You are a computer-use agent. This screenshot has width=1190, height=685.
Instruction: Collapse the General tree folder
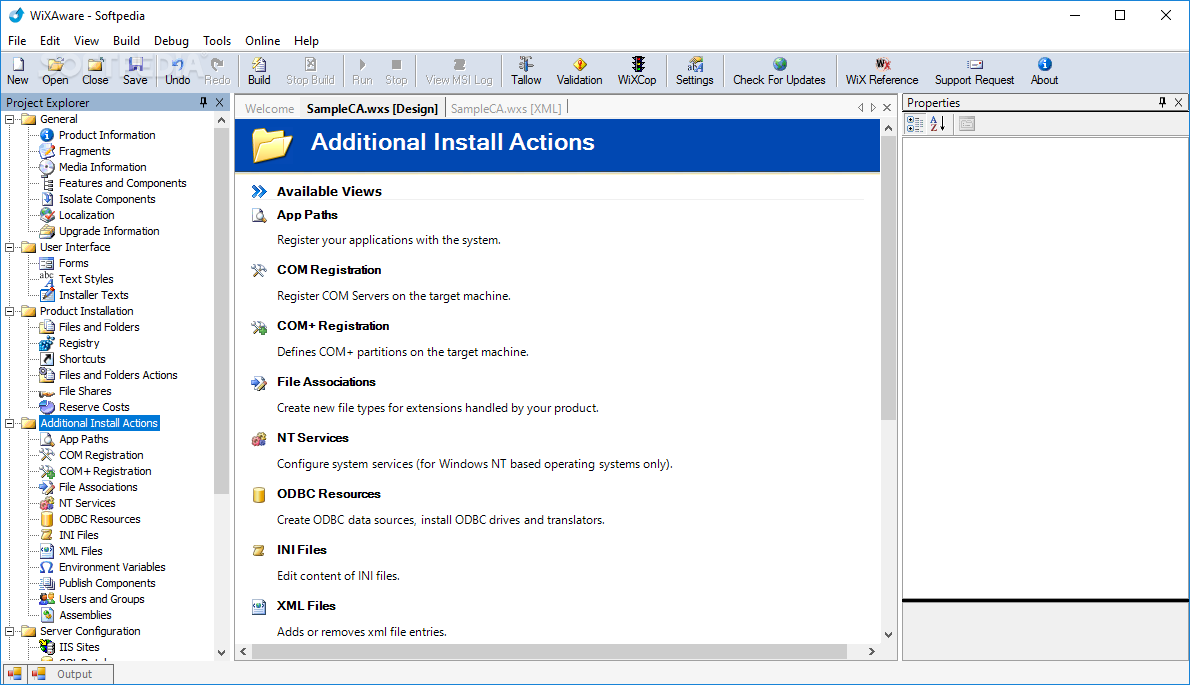(x=10, y=119)
